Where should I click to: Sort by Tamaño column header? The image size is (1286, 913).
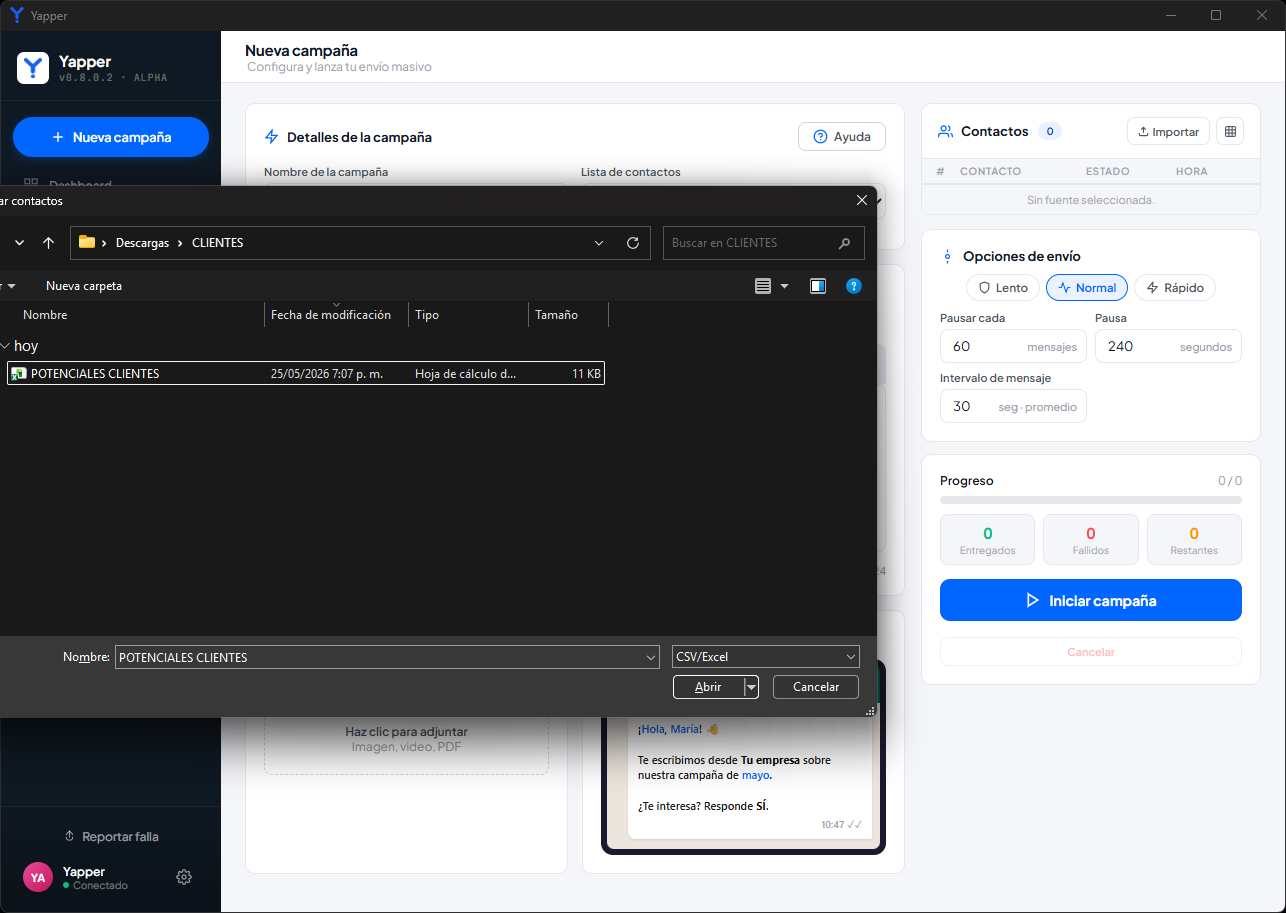click(556, 315)
